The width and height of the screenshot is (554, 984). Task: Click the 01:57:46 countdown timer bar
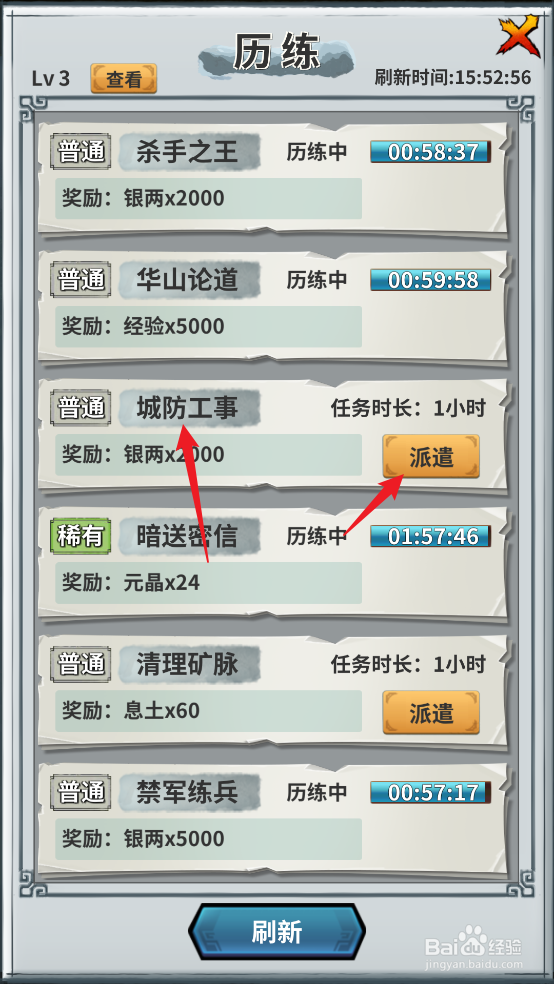tap(430, 536)
